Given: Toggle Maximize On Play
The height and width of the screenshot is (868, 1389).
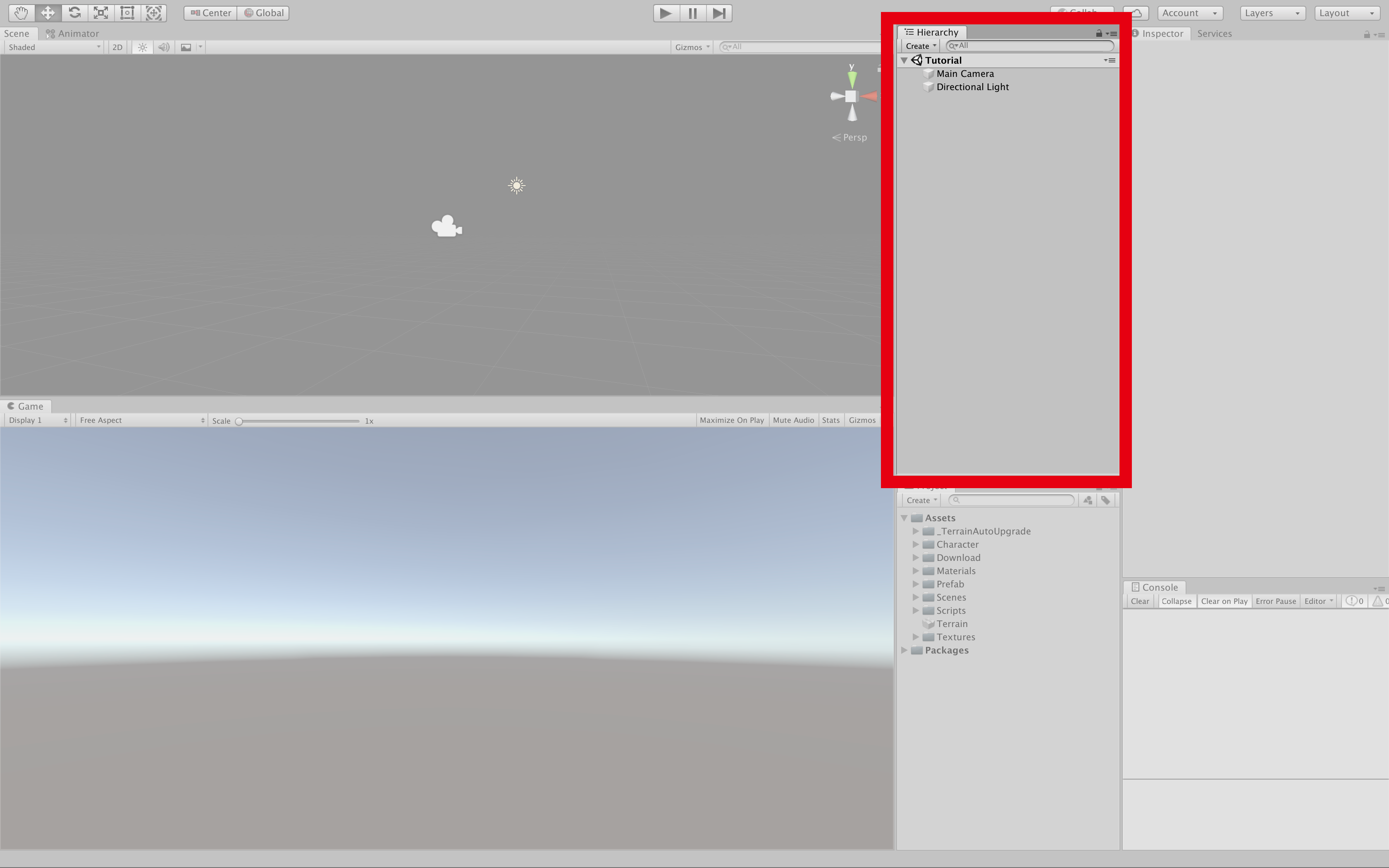Looking at the screenshot, I should (x=731, y=420).
